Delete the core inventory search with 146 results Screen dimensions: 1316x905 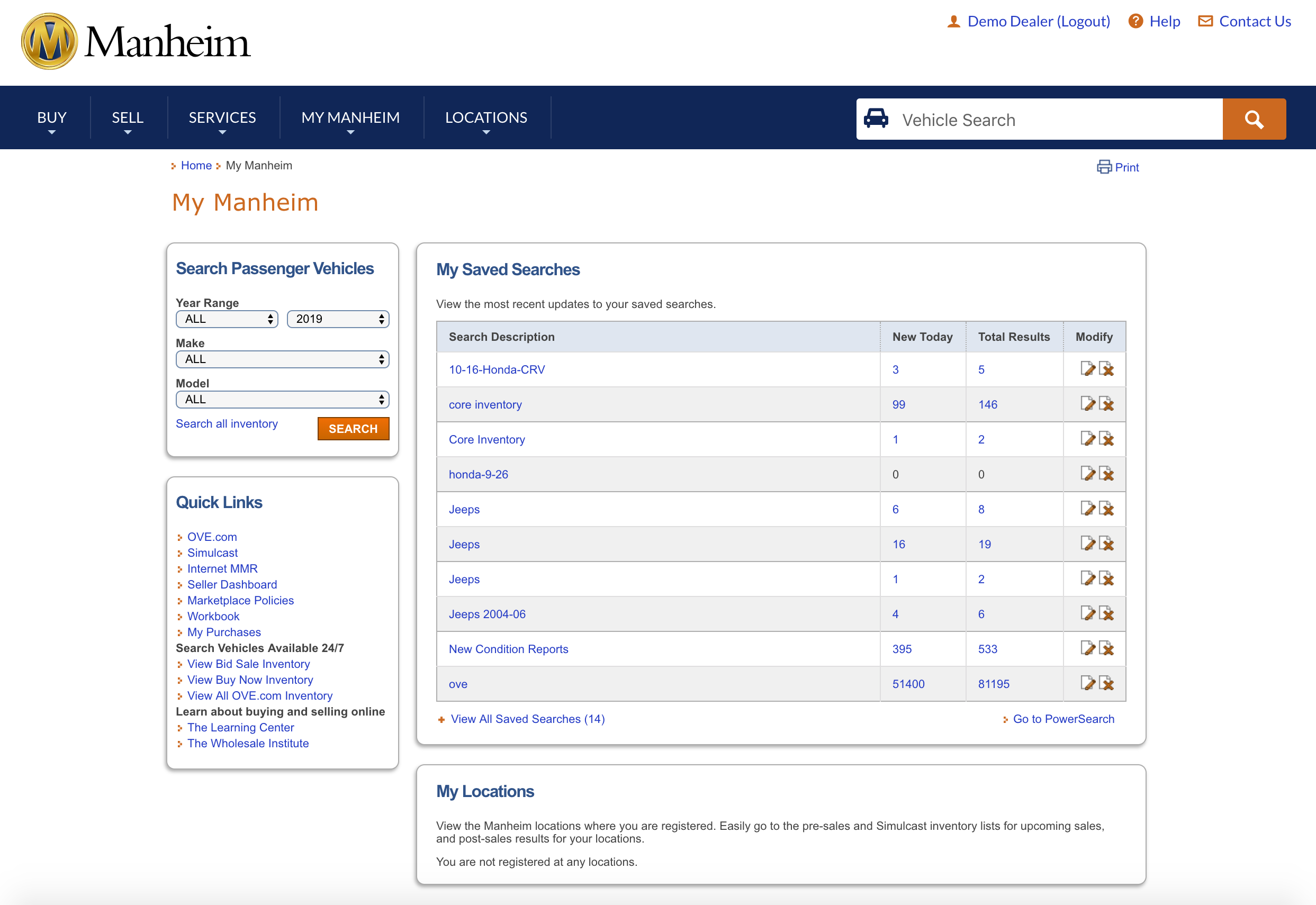point(1106,404)
